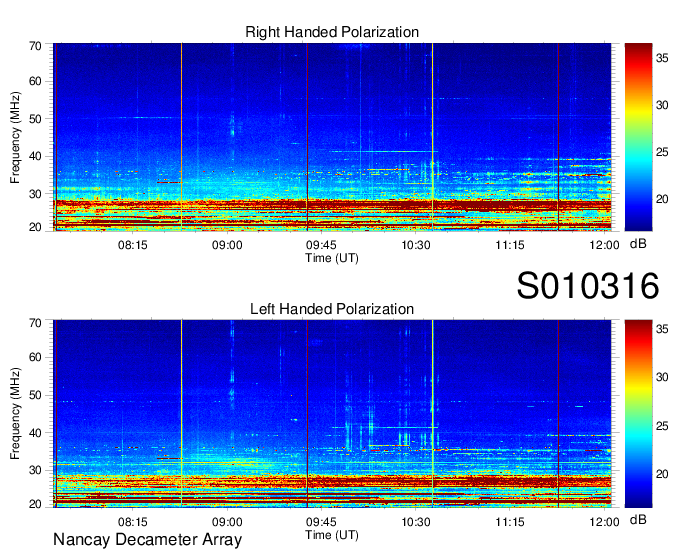Click the 10:30 time tick on bottom plot
Viewport: 680px width, 552px height.
(416, 522)
